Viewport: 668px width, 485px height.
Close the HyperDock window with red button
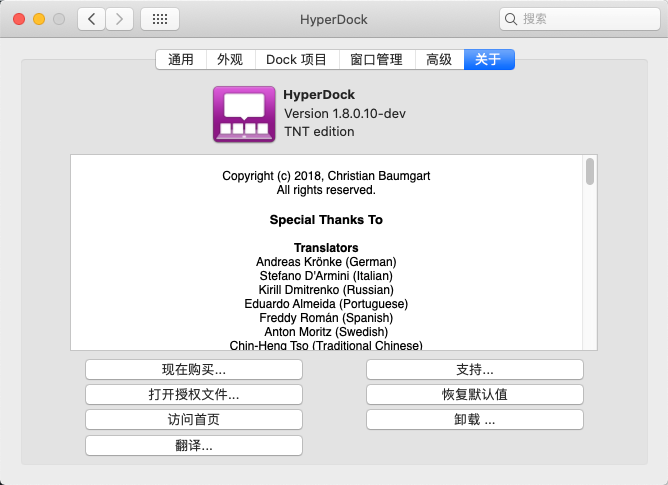pyautogui.click(x=19, y=19)
